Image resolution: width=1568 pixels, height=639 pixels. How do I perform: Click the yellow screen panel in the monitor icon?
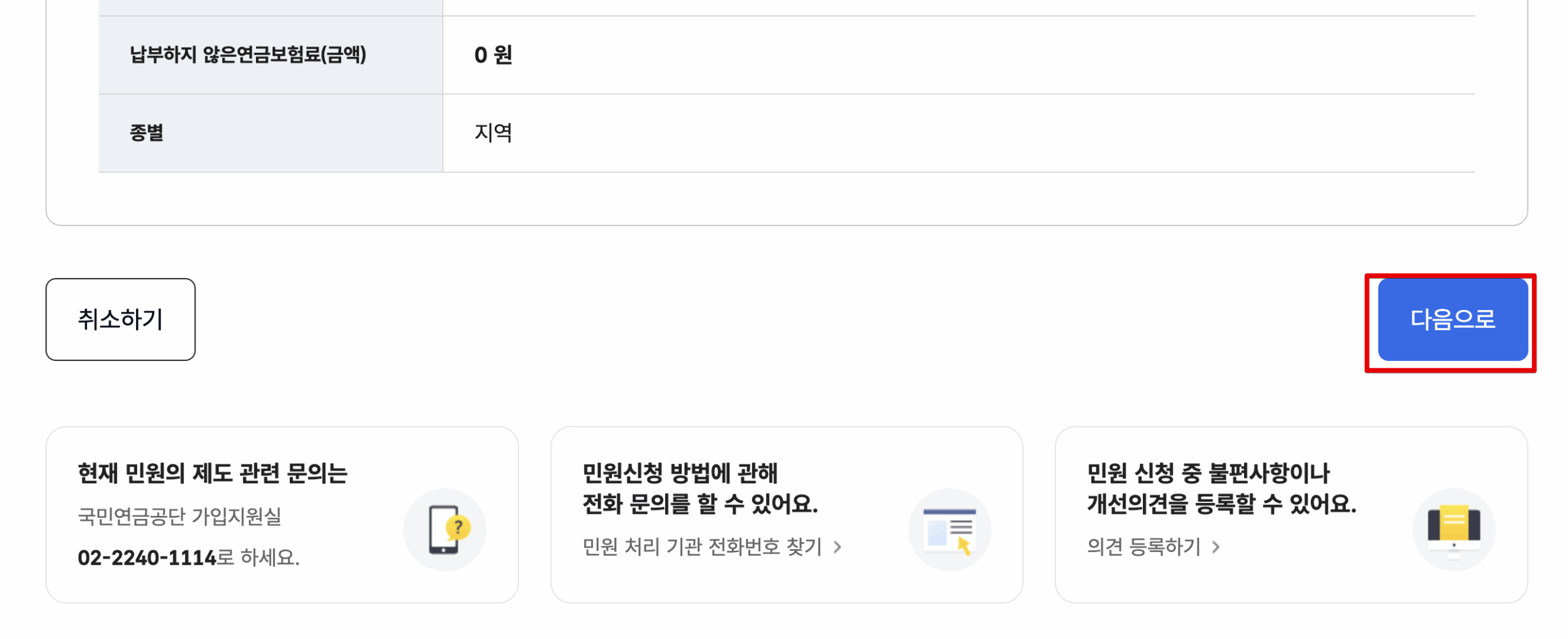click(1453, 521)
